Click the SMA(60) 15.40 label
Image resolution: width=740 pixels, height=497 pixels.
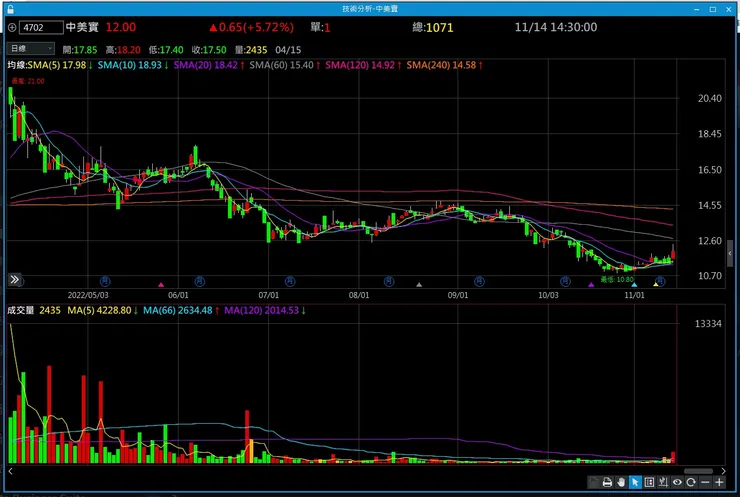[281, 65]
